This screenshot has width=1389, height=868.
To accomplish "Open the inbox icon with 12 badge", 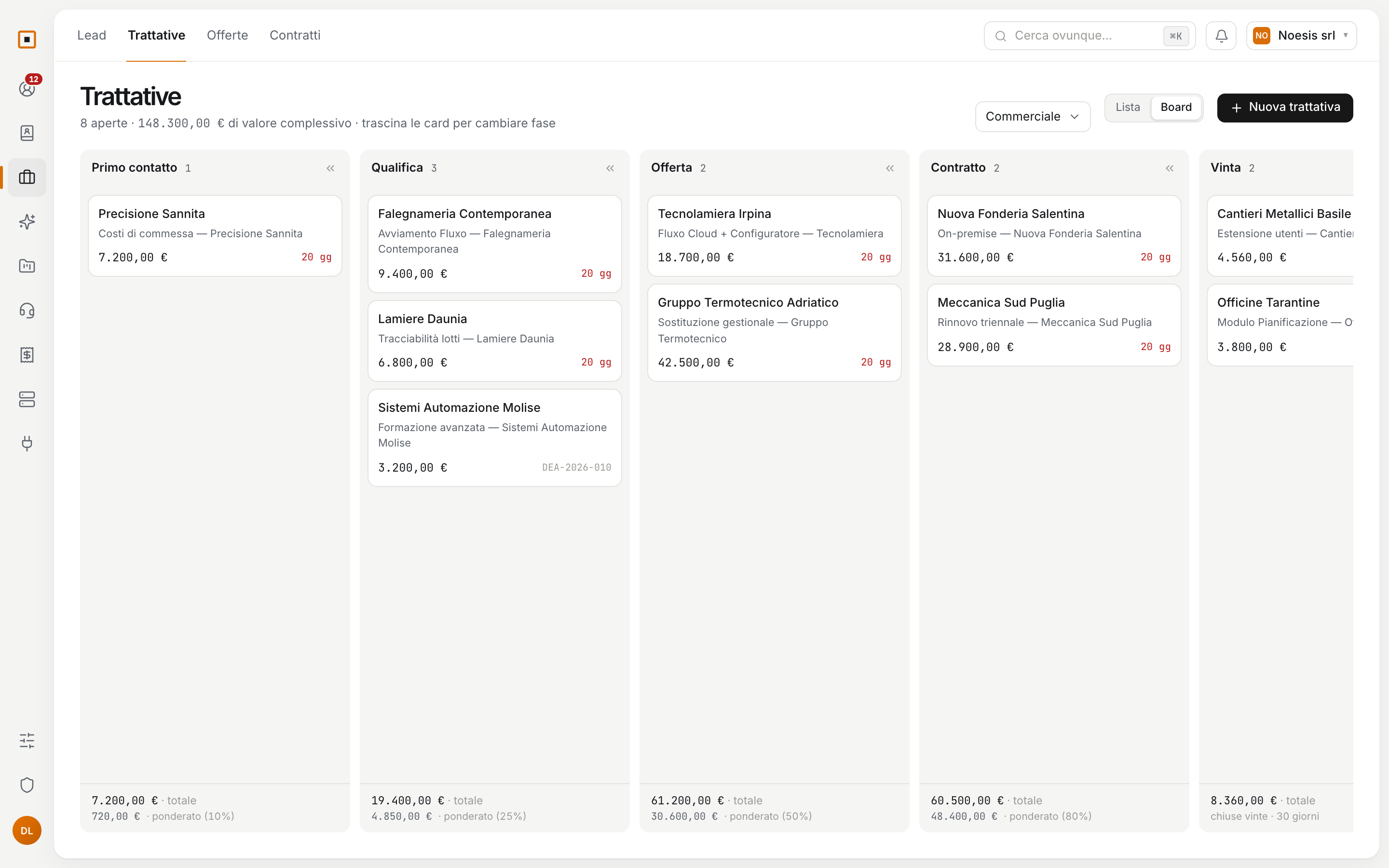I will click(x=27, y=88).
